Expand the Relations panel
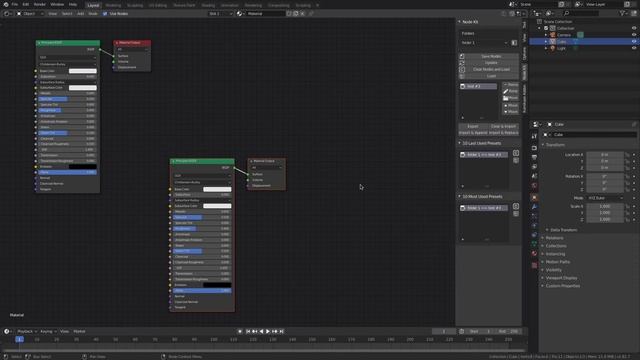 point(553,238)
